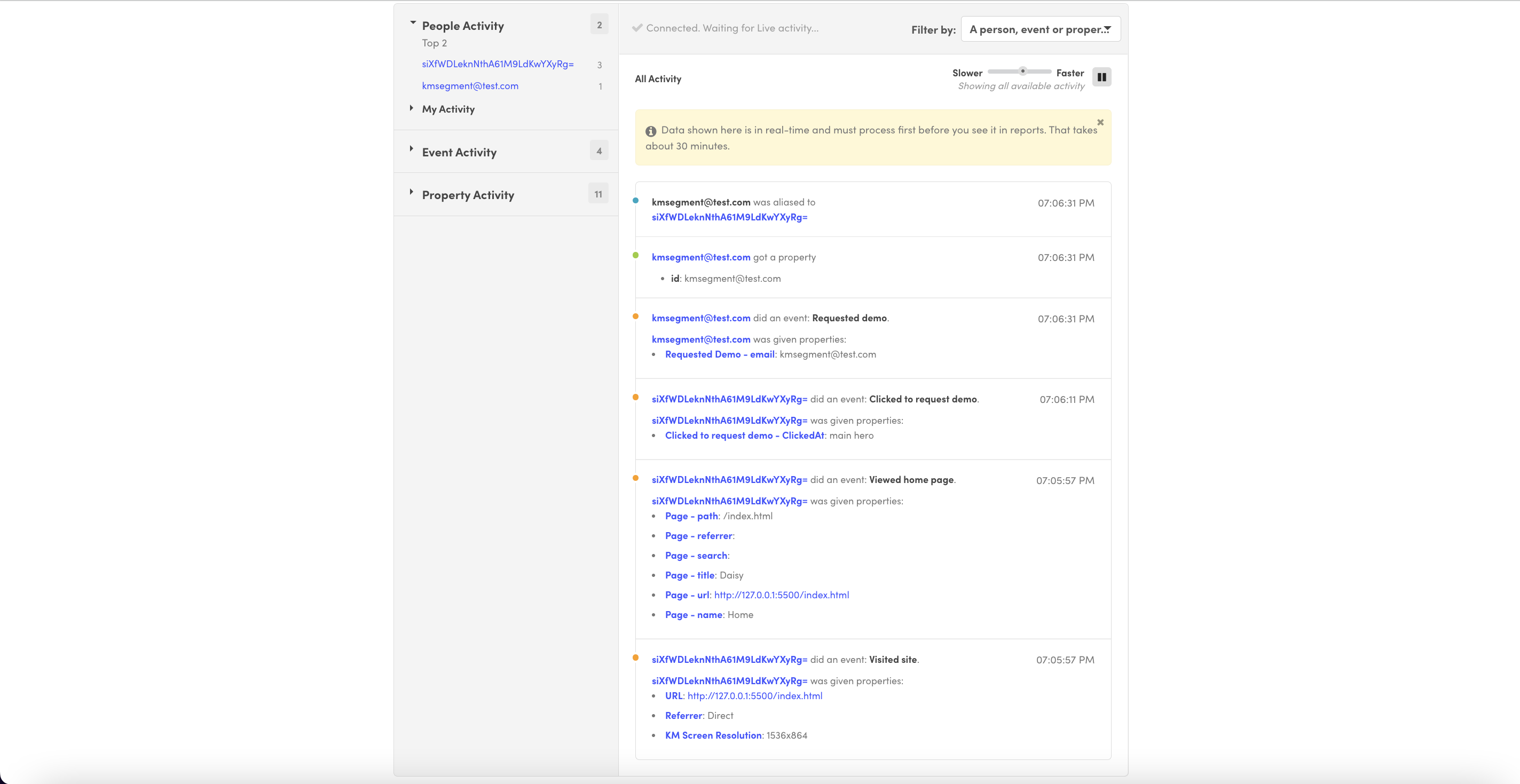Image resolution: width=1520 pixels, height=784 pixels.
Task: Click the blue dot beside aliased entry
Action: (635, 201)
